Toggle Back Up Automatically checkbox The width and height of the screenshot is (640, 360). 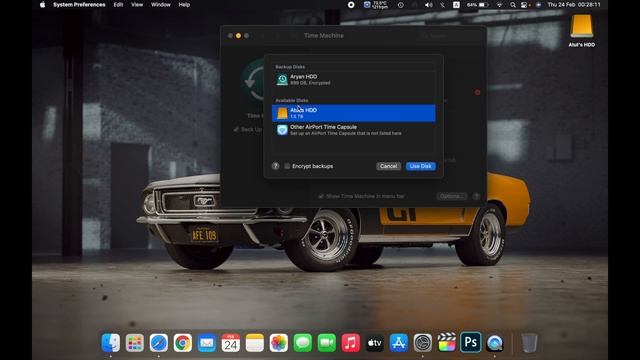tap(236, 129)
